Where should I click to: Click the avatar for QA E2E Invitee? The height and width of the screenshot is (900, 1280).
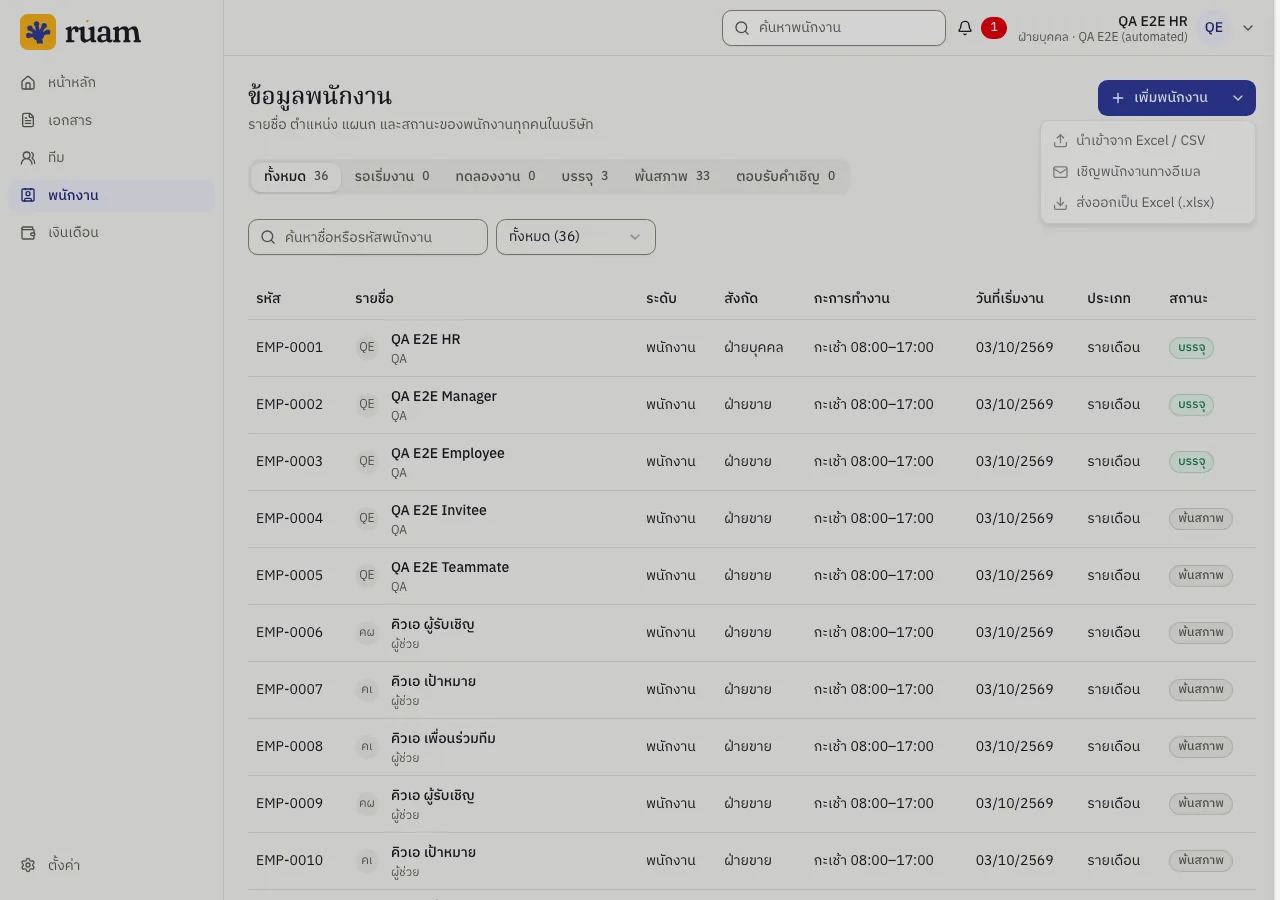(x=367, y=518)
